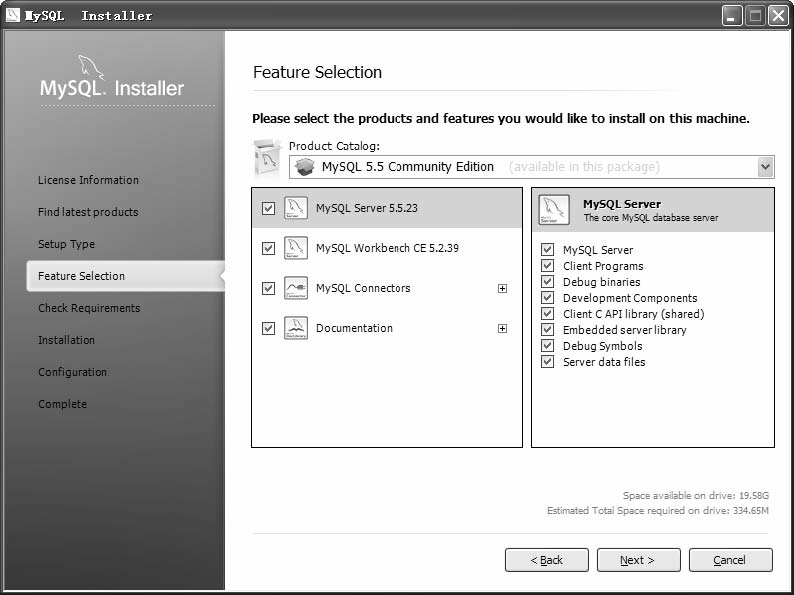Viewport: 794px width, 595px height.
Task: Expand the MySQL Connectors plus node
Action: pyautogui.click(x=502, y=288)
